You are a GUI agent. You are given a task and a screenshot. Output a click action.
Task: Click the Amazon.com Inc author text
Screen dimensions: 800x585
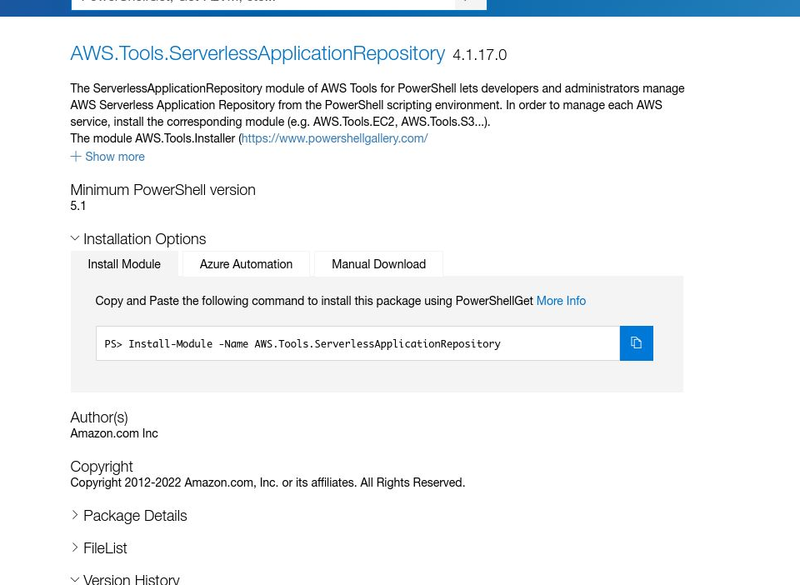click(114, 434)
